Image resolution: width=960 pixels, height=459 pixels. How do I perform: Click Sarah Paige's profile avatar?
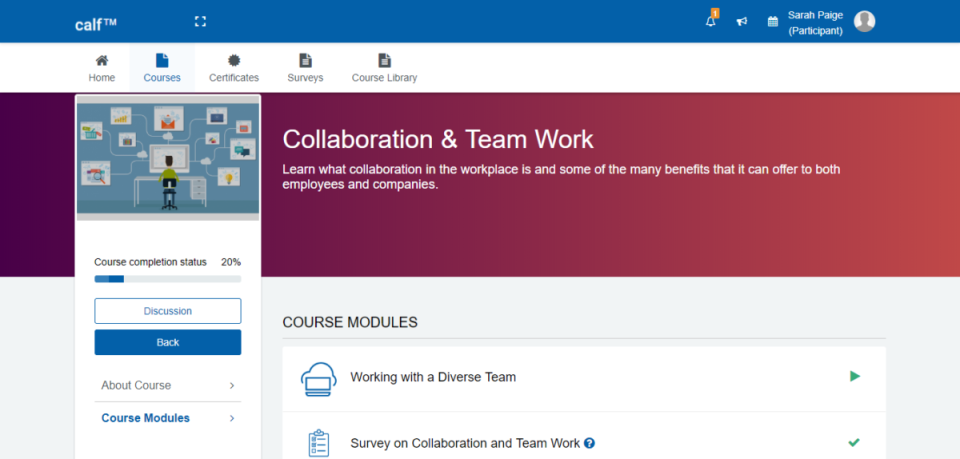[x=864, y=21]
